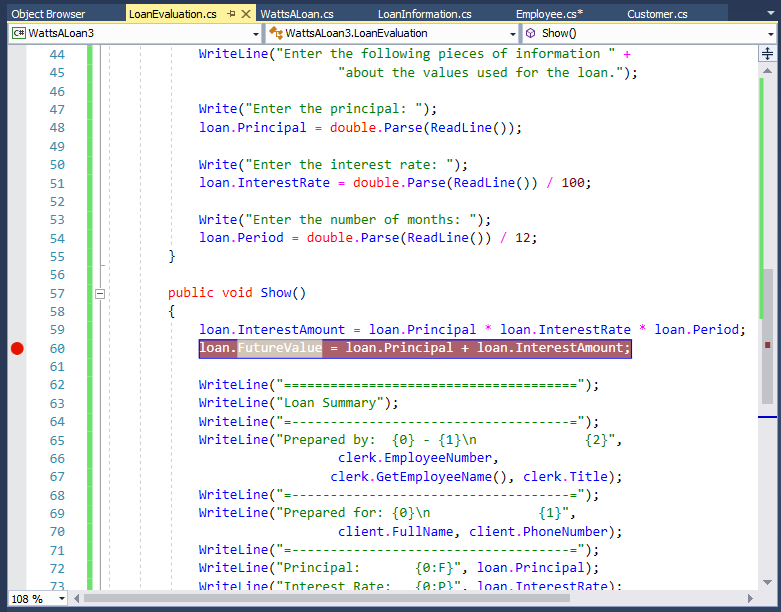Image resolution: width=781 pixels, height=612 pixels.
Task: Click "Enter the number of months: " string
Action: 361,220
